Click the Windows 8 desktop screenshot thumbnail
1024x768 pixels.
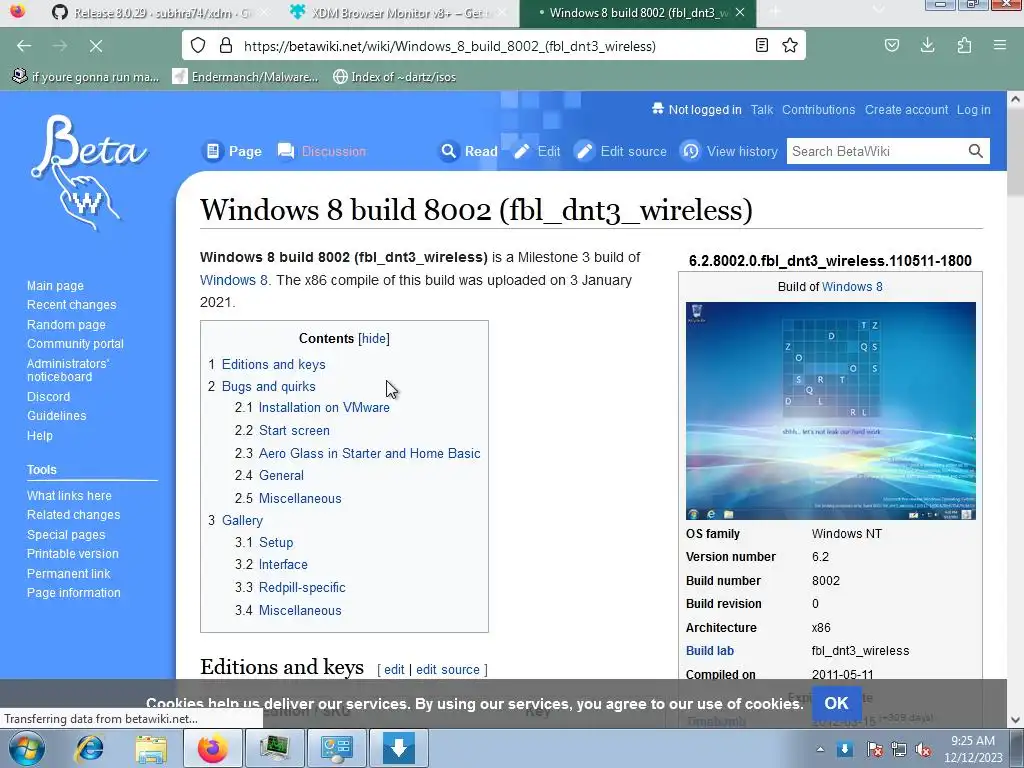coord(831,411)
